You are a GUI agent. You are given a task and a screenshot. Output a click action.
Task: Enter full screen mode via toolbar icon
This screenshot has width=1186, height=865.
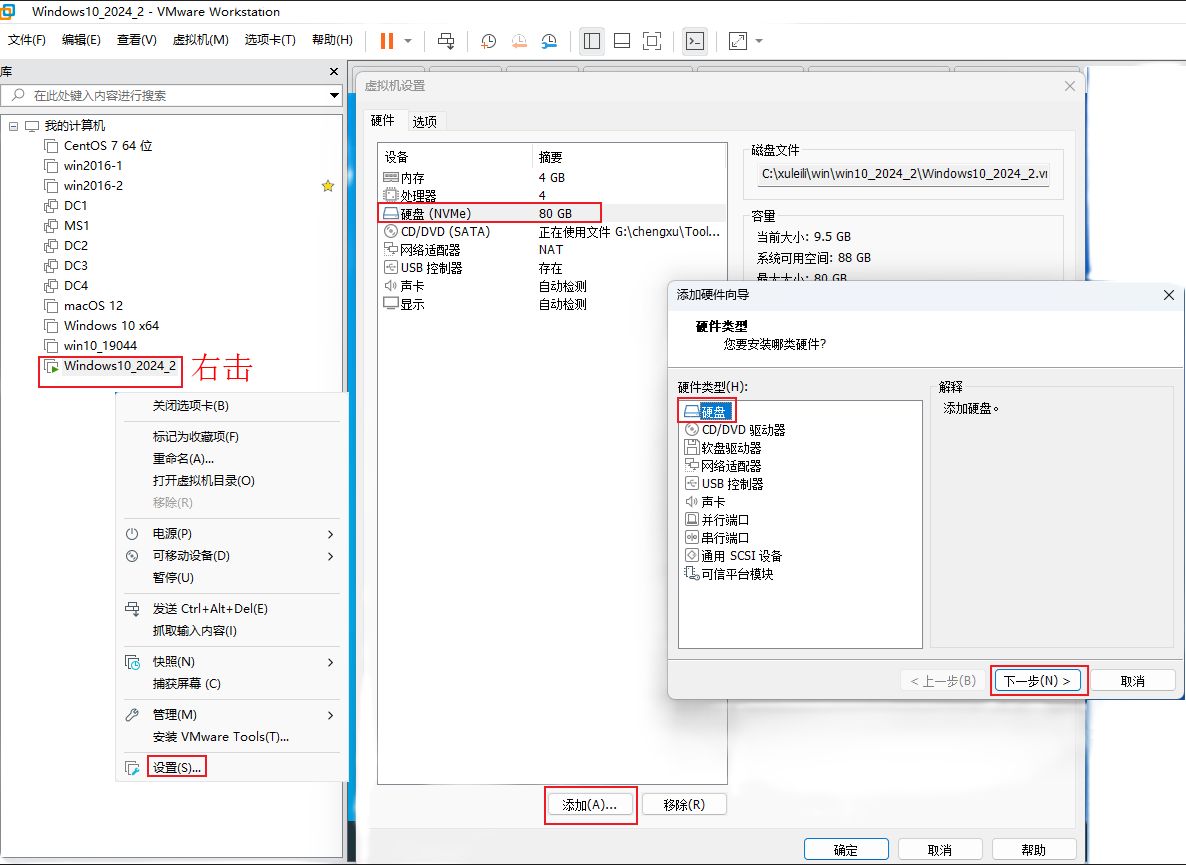[x=652, y=41]
